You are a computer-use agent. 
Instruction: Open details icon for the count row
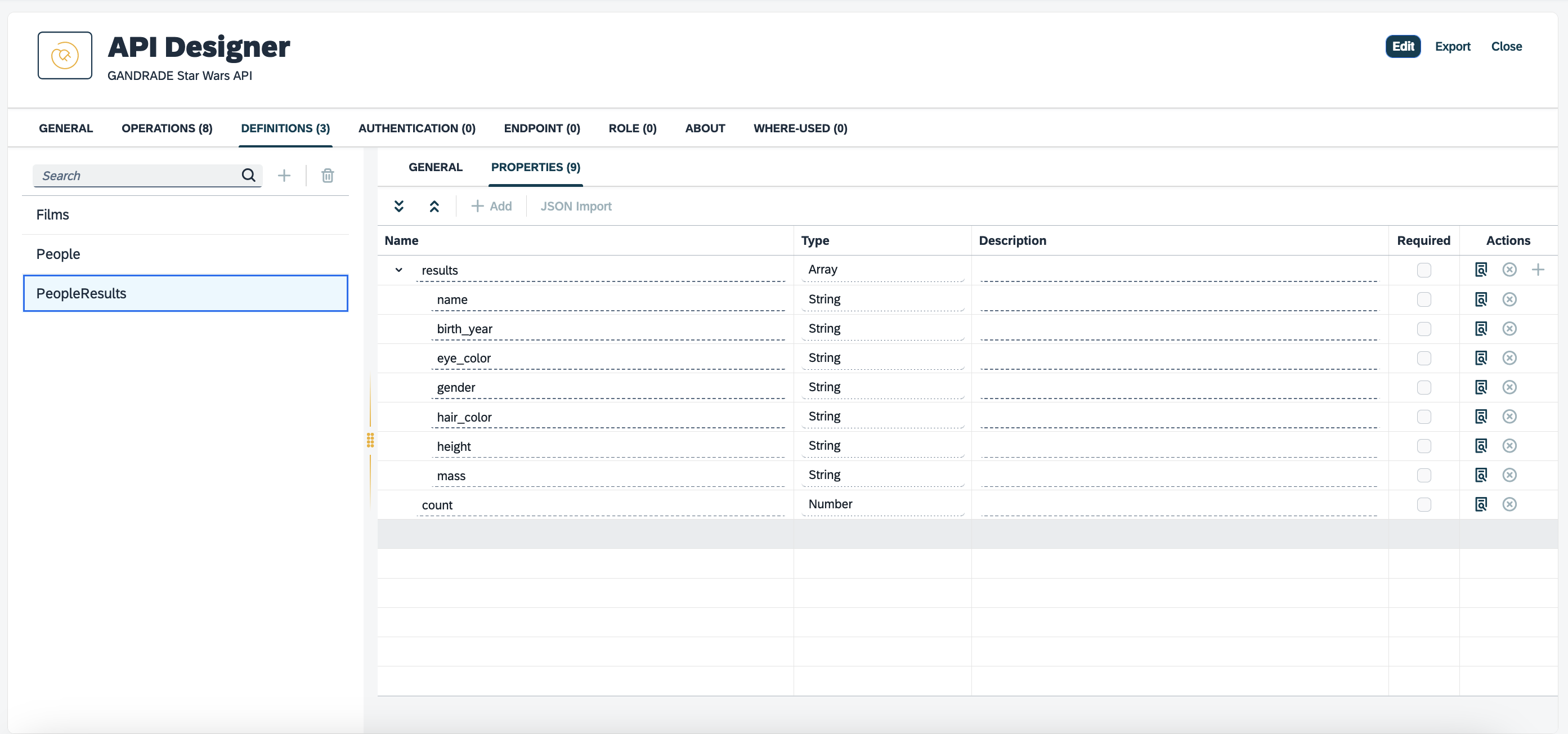pos(1481,504)
